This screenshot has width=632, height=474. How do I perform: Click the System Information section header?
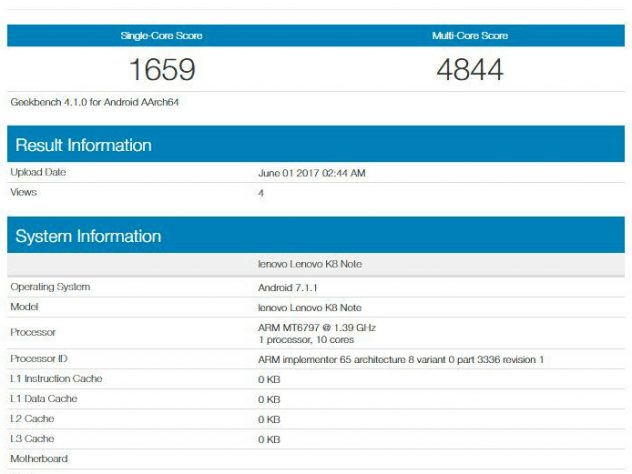coord(88,237)
